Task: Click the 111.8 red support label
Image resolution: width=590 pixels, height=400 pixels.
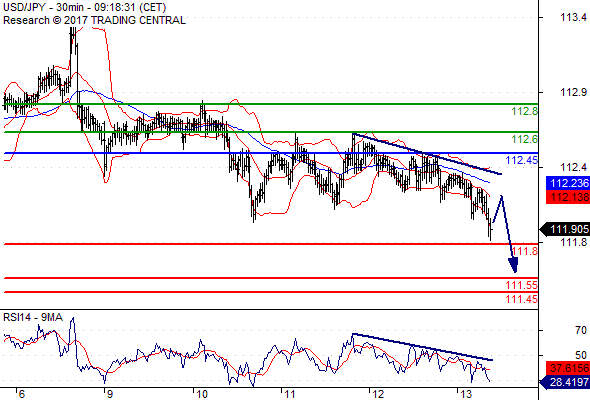Action: click(525, 251)
